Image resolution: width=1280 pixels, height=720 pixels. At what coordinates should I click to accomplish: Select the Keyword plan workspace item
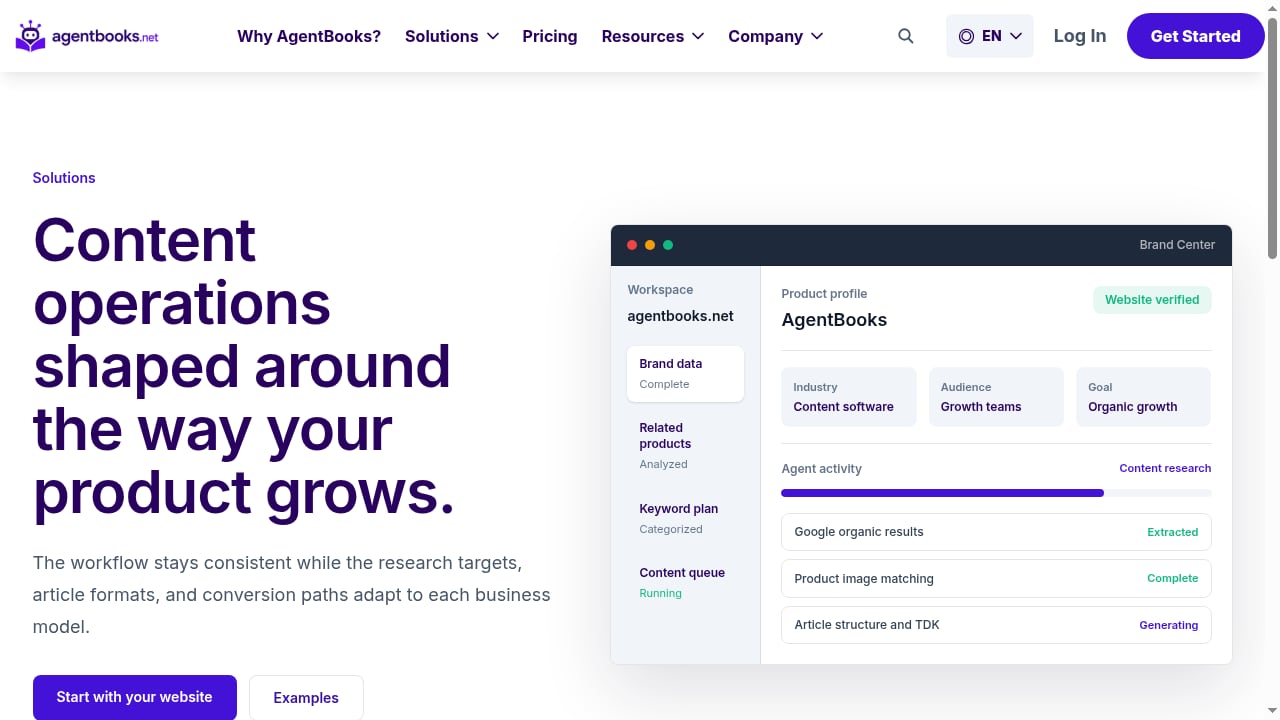click(x=685, y=519)
